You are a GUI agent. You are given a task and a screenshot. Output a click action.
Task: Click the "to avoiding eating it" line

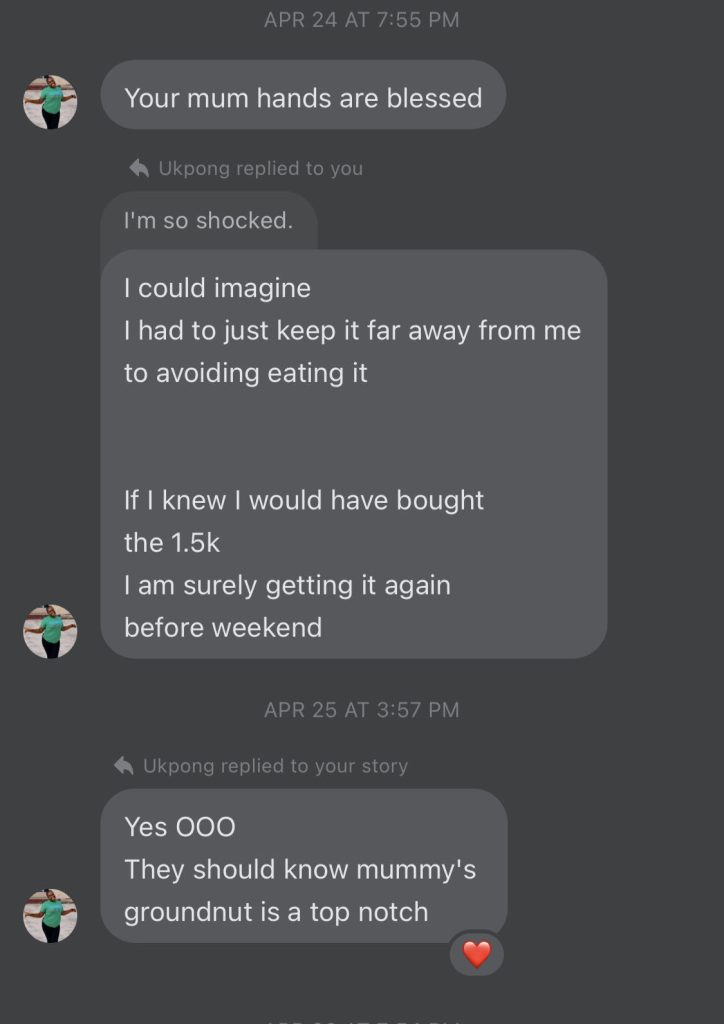point(246,373)
